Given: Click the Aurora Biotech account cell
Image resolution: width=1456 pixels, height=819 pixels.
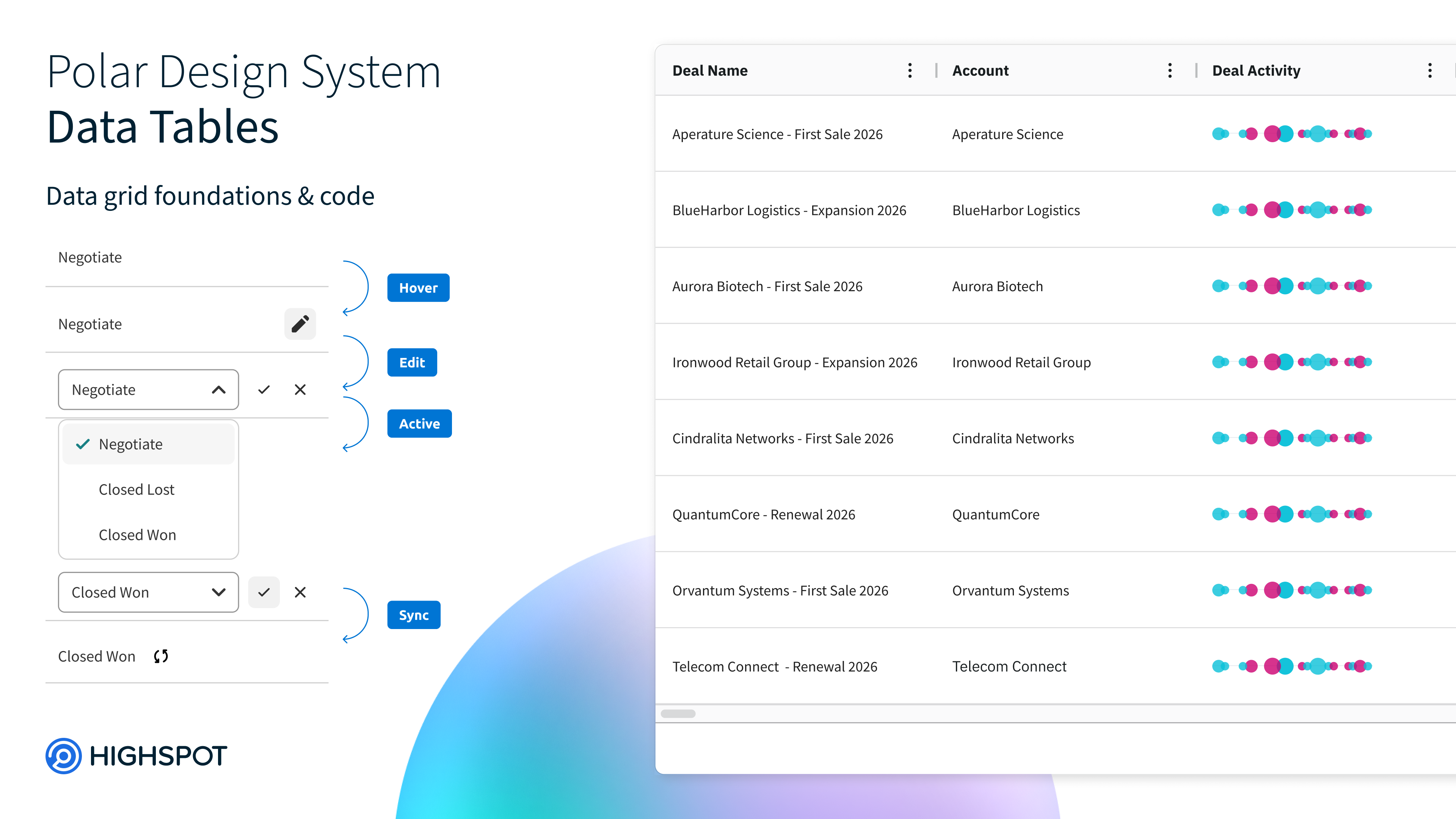Looking at the screenshot, I should coord(997,287).
